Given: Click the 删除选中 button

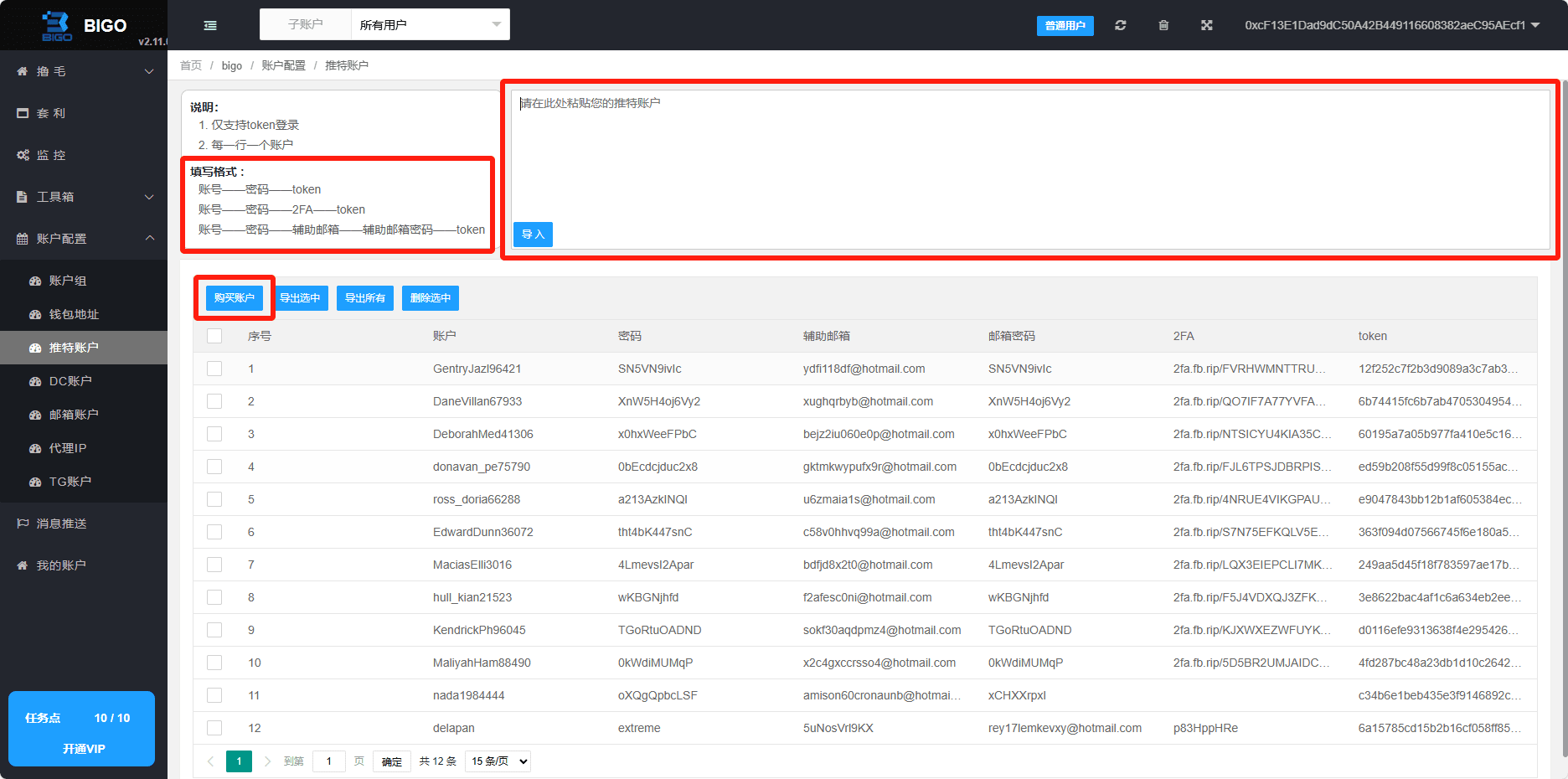Looking at the screenshot, I should click(431, 298).
